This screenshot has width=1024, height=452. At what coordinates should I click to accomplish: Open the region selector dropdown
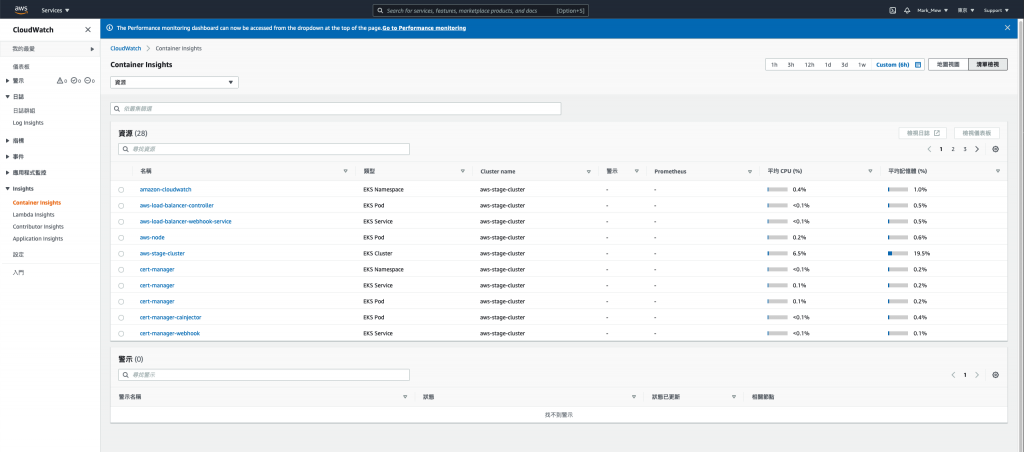pos(966,10)
